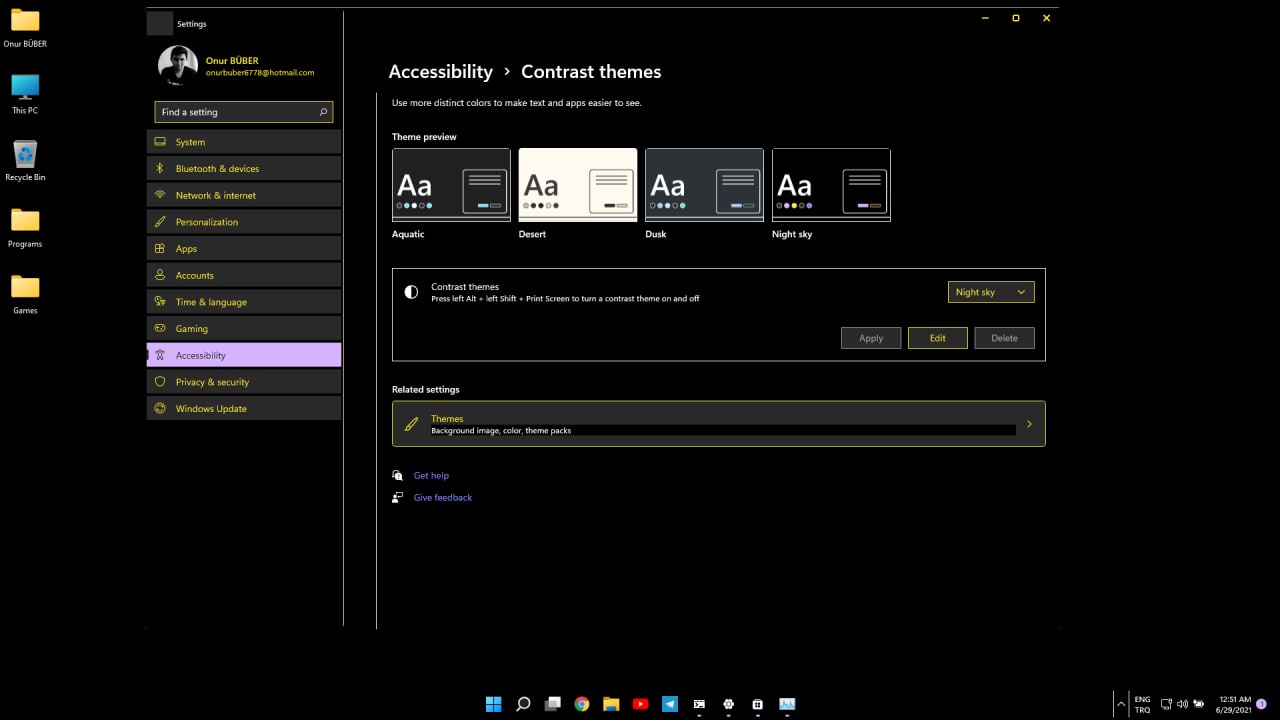The image size is (1280, 720).
Task: Click the Give feedback person icon
Action: [x=398, y=497]
